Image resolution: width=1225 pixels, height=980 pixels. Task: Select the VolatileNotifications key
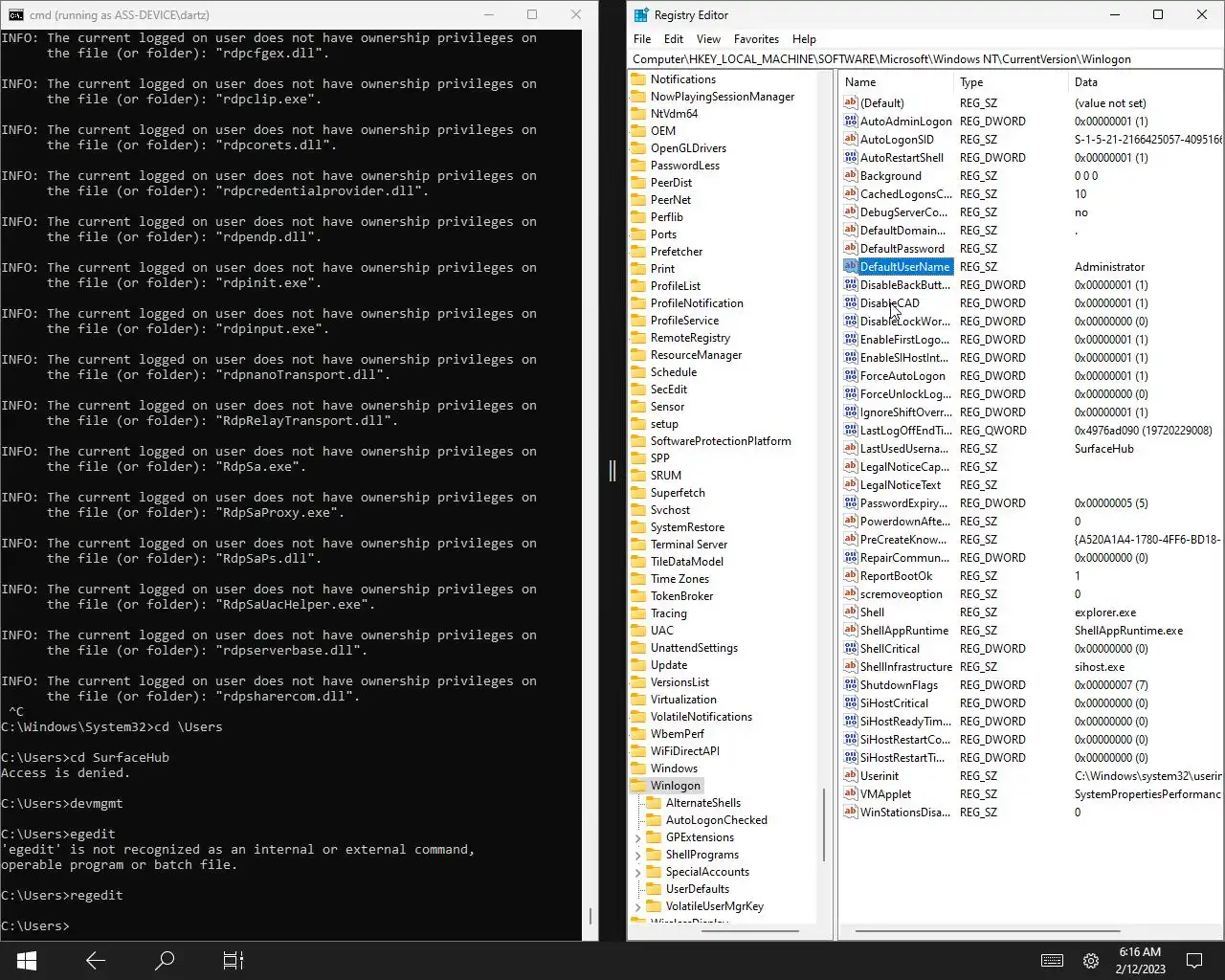[701, 717]
